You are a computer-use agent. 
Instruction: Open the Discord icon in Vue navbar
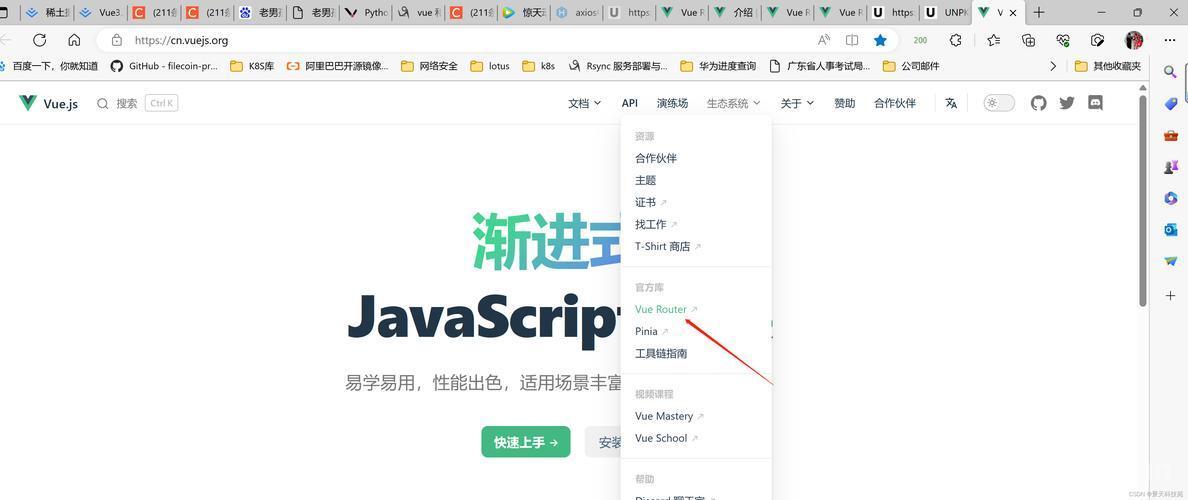tap(1095, 103)
